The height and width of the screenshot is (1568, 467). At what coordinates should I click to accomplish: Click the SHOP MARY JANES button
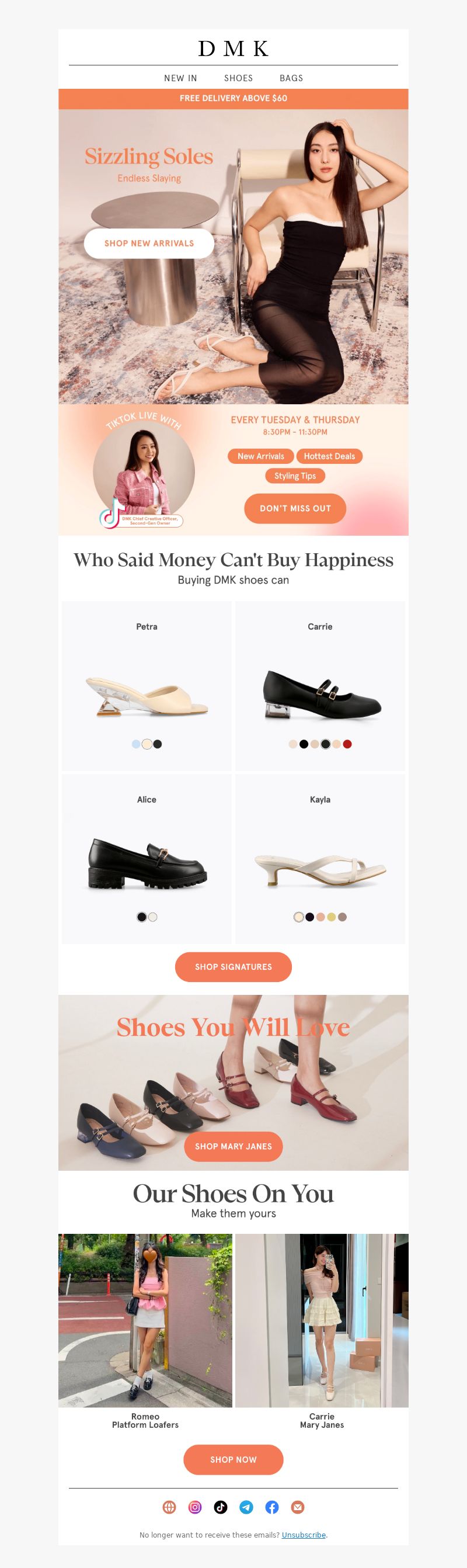233,1146
